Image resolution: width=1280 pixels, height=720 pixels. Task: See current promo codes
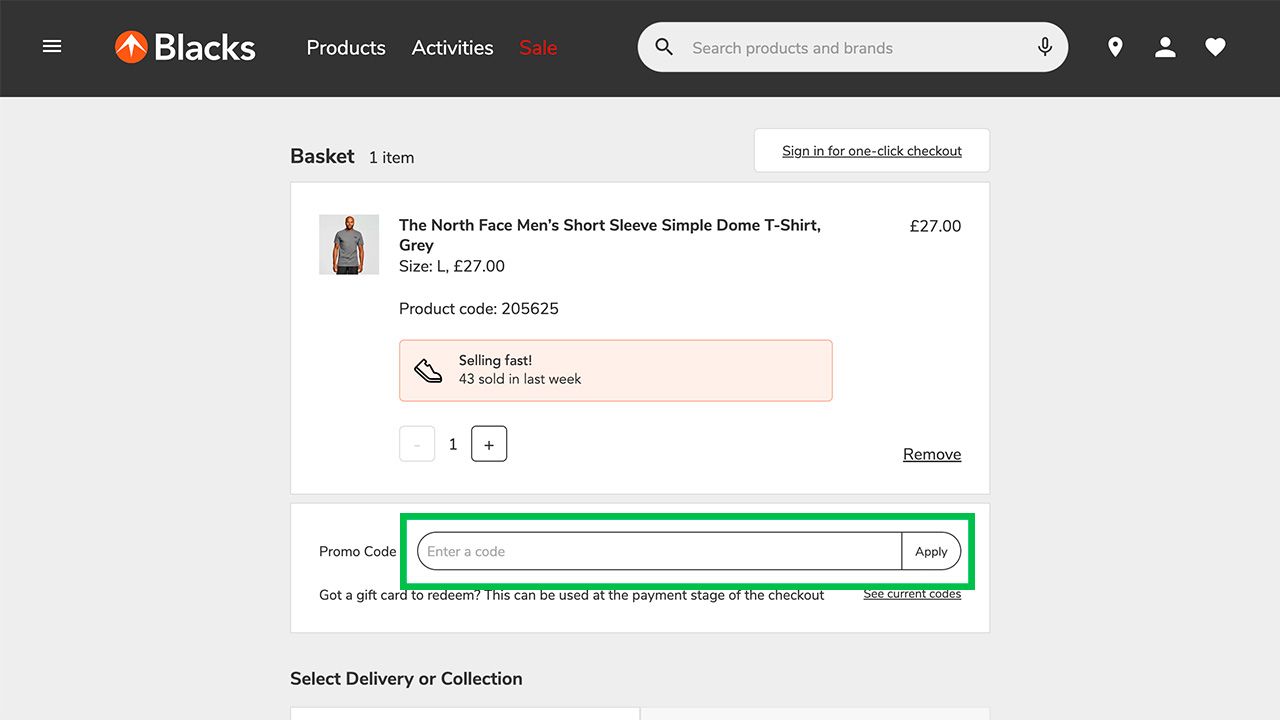(912, 594)
